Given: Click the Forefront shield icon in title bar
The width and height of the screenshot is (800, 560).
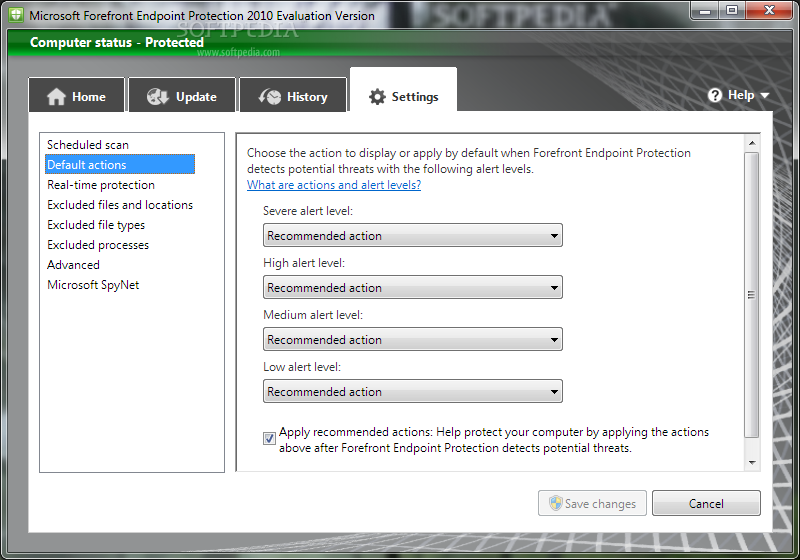Looking at the screenshot, I should (16, 15).
